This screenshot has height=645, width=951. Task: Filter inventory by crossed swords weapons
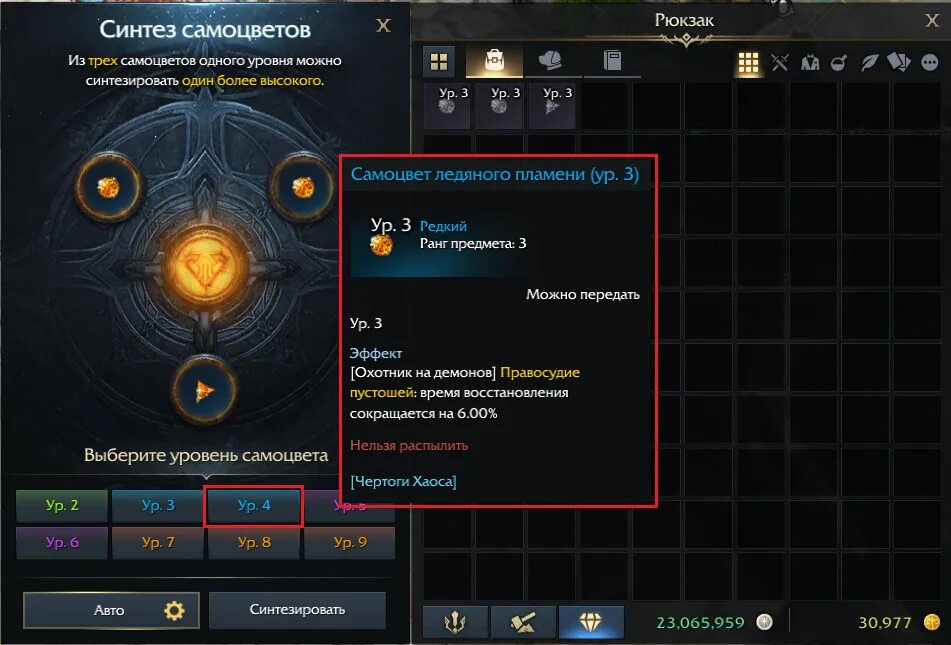pyautogui.click(x=780, y=62)
